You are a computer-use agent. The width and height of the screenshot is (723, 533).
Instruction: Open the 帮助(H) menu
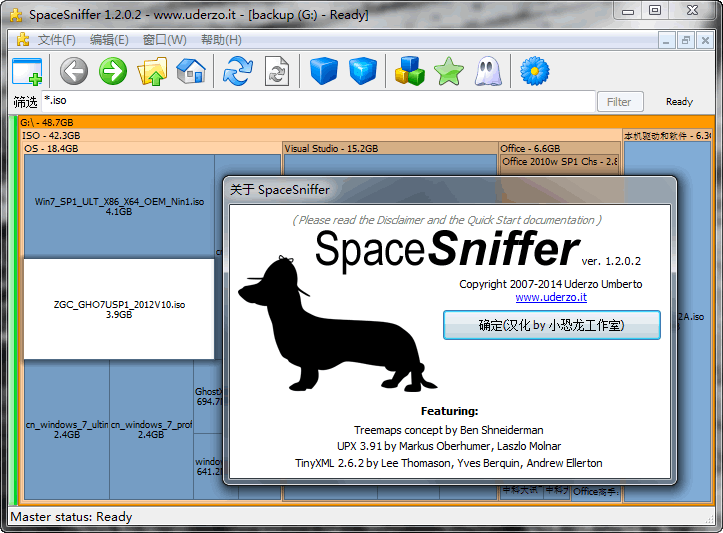221,40
